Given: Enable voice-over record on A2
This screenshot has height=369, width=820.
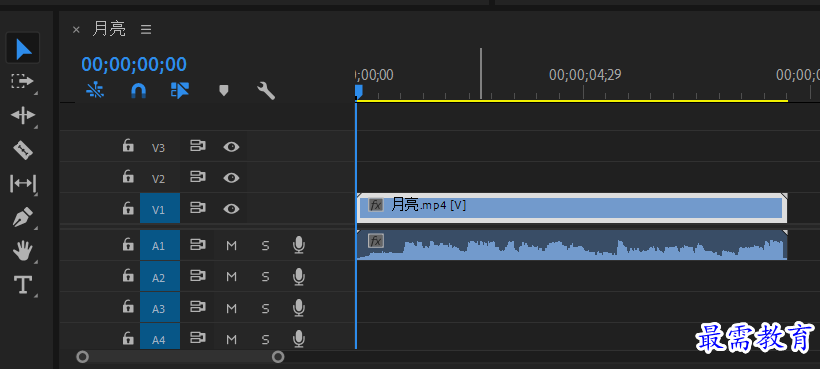Looking at the screenshot, I should (299, 276).
